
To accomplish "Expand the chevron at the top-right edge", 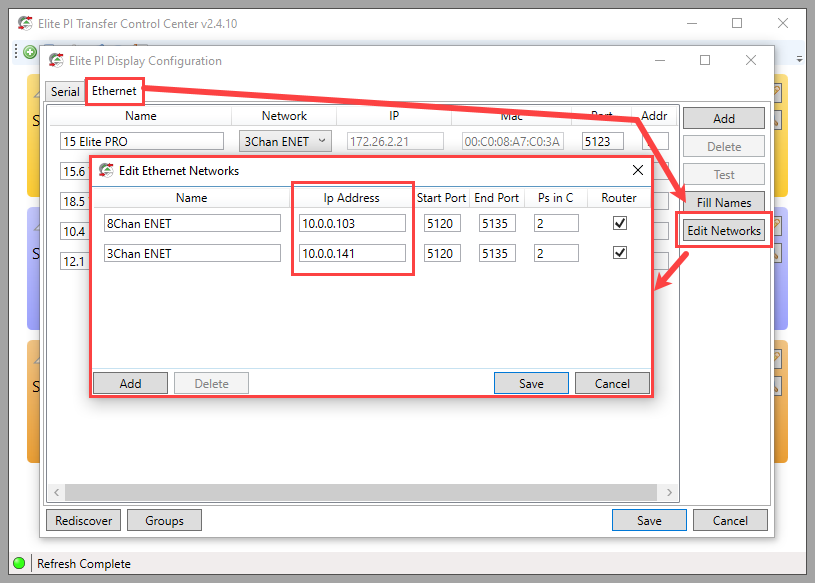I will pos(799,59).
